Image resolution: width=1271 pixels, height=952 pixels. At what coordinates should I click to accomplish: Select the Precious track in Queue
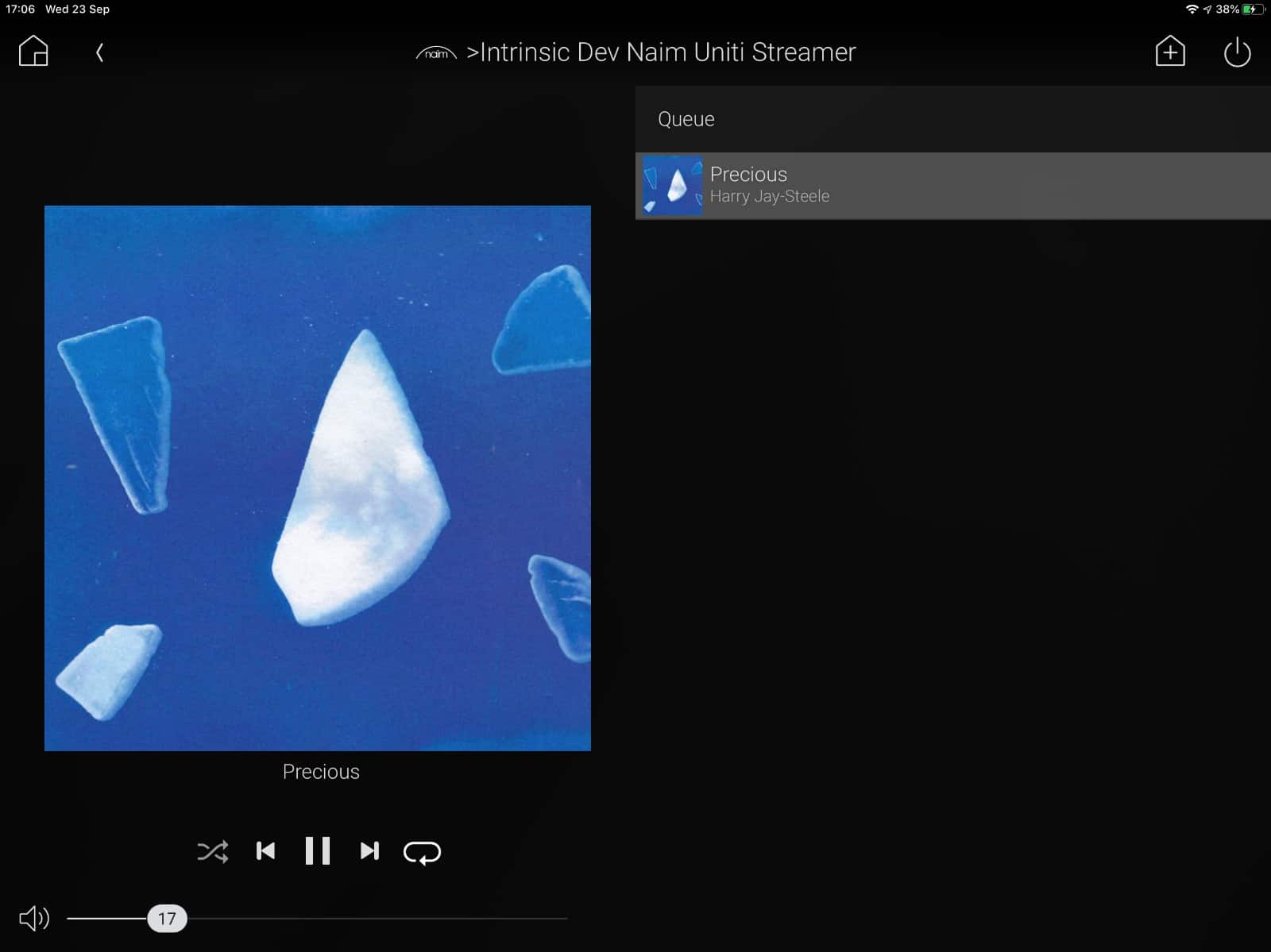coord(953,186)
